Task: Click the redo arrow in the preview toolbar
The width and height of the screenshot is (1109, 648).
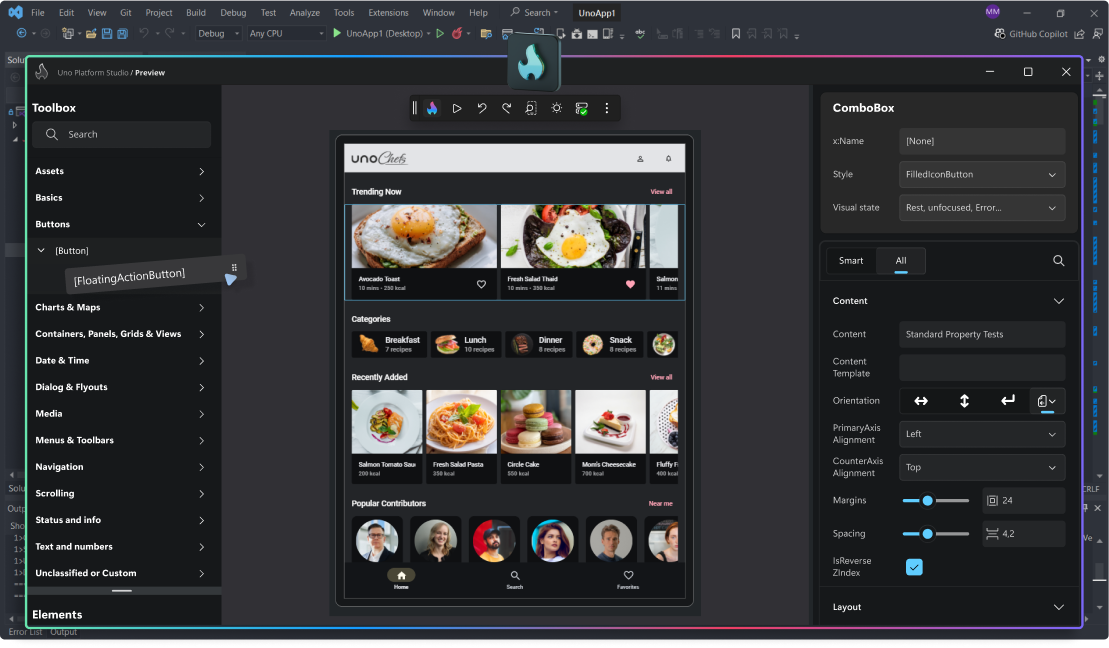Action: (506, 108)
